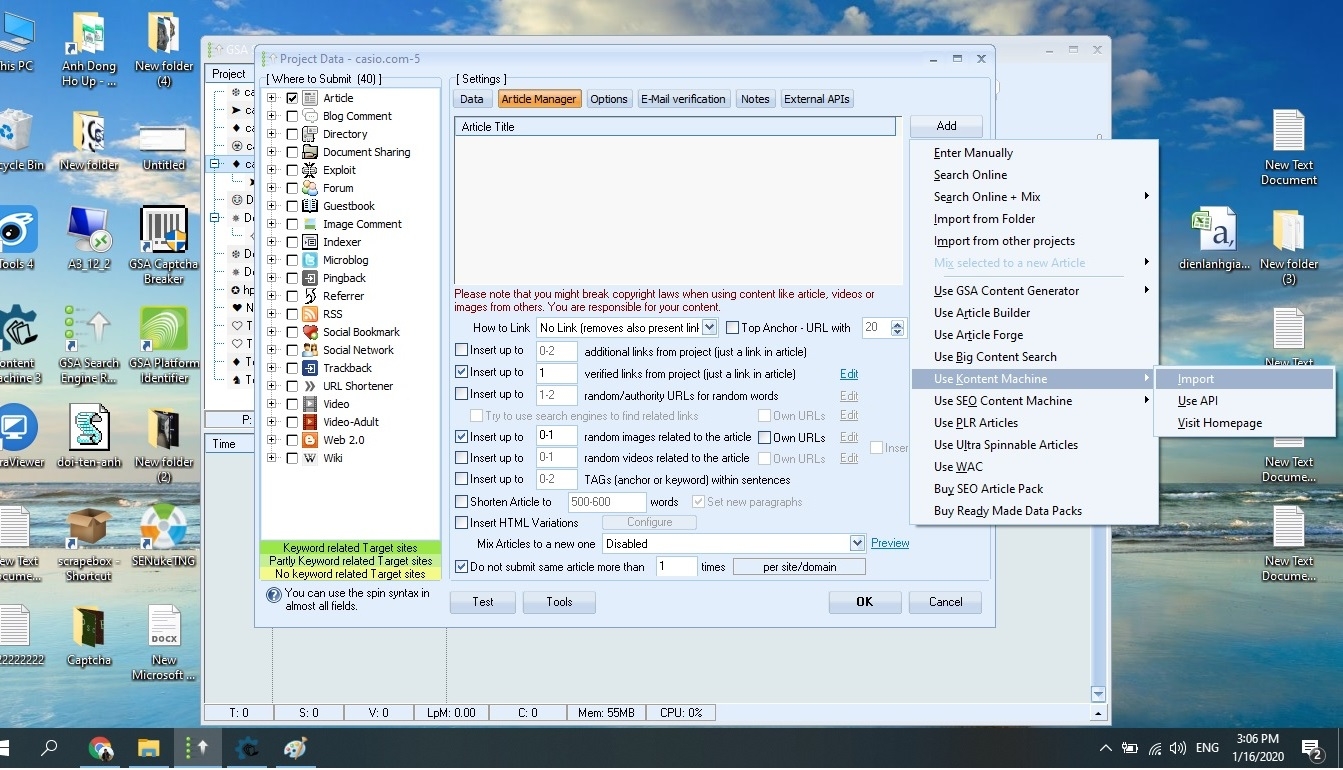Screen dimensions: 1343x770
Task: Click the Indexer engine icon
Action: (310, 242)
